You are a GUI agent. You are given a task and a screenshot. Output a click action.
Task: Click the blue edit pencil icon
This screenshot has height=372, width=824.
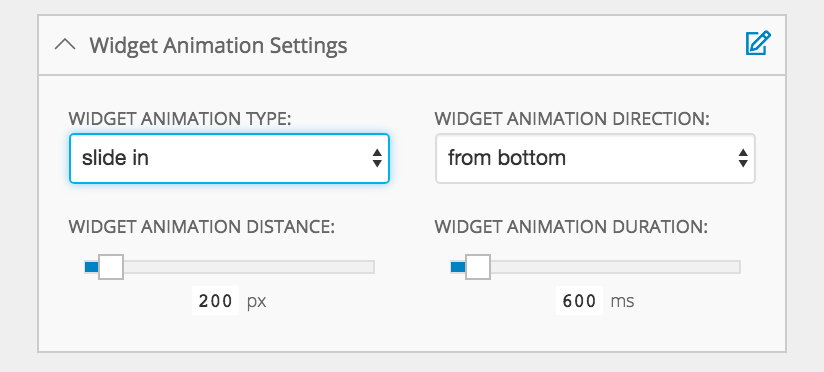pyautogui.click(x=758, y=44)
